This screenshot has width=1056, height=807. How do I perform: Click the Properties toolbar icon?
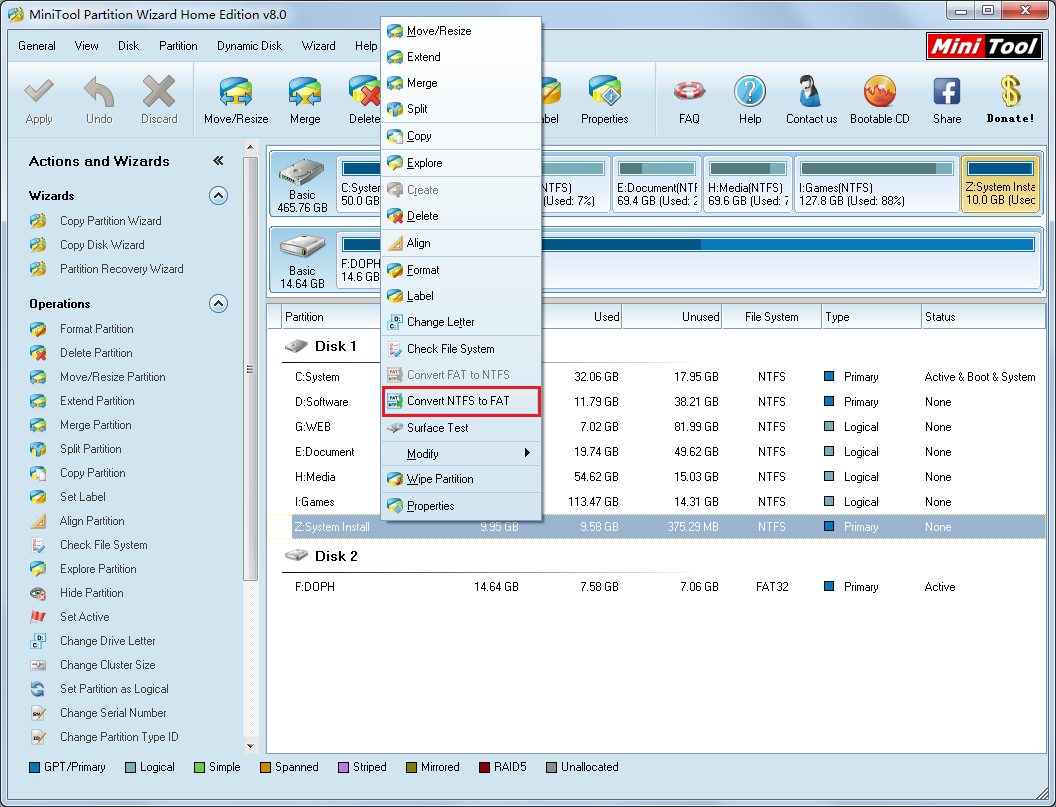tap(604, 98)
